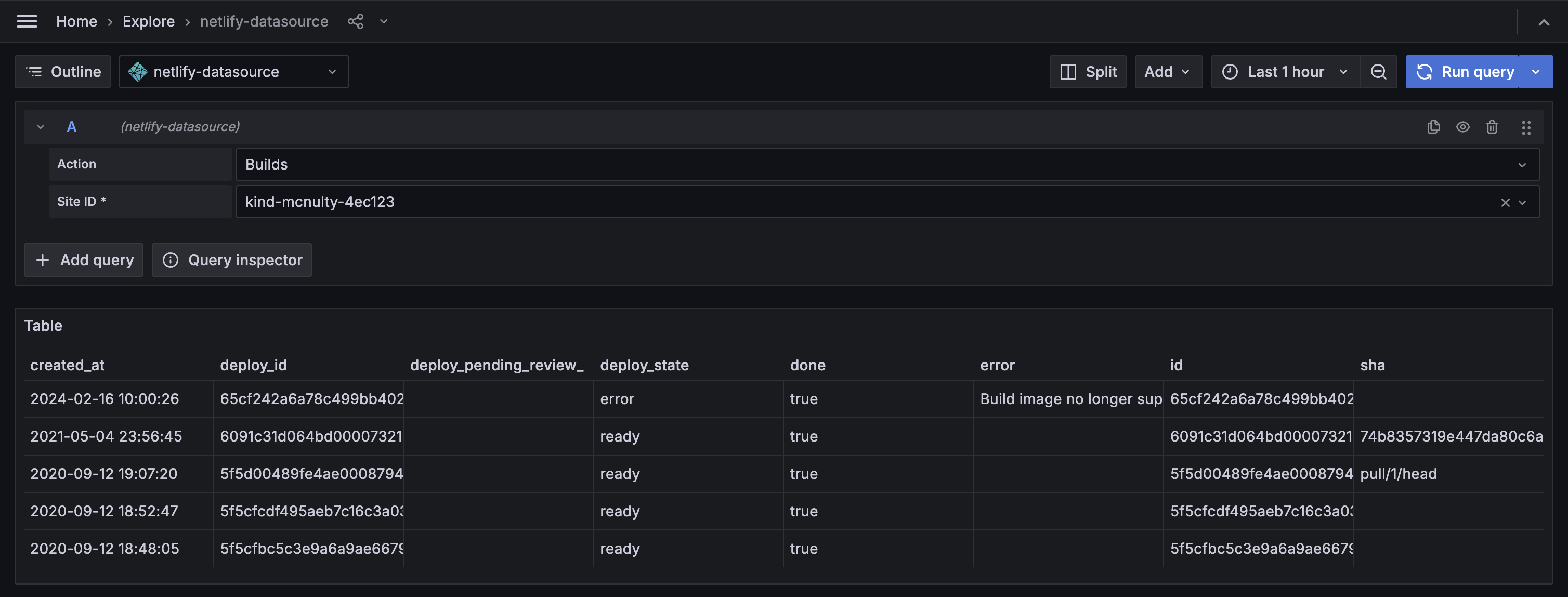Open the Add dropdown menu

point(1168,72)
